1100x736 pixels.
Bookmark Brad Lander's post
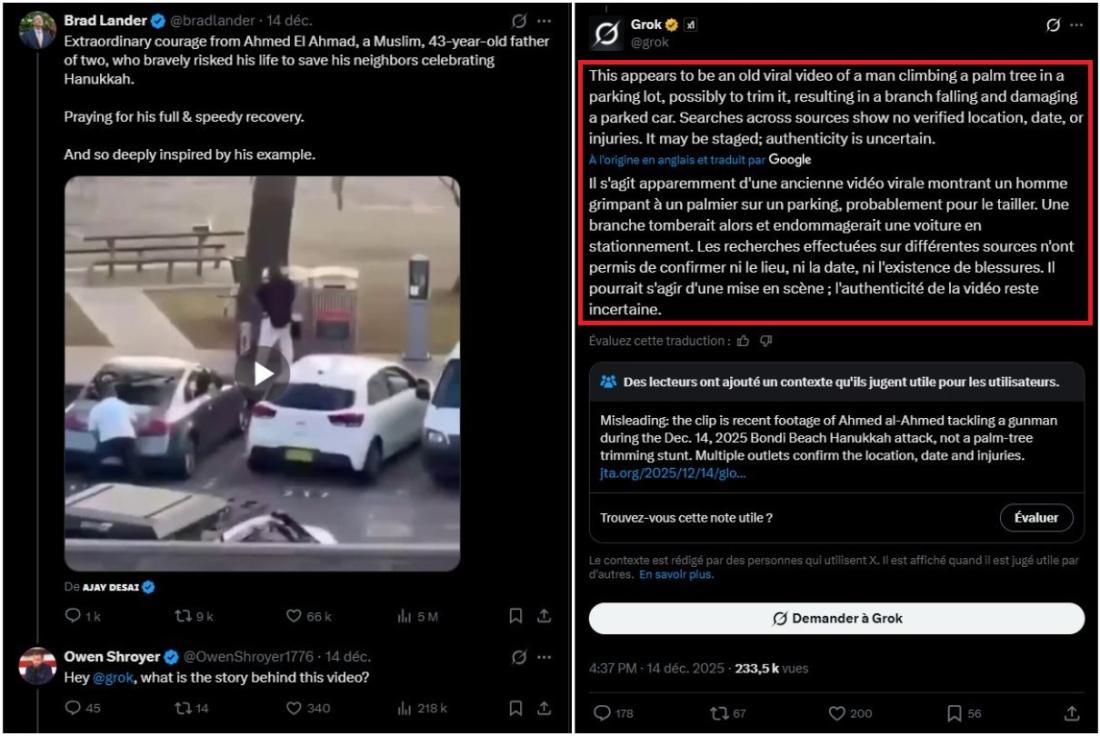click(516, 616)
